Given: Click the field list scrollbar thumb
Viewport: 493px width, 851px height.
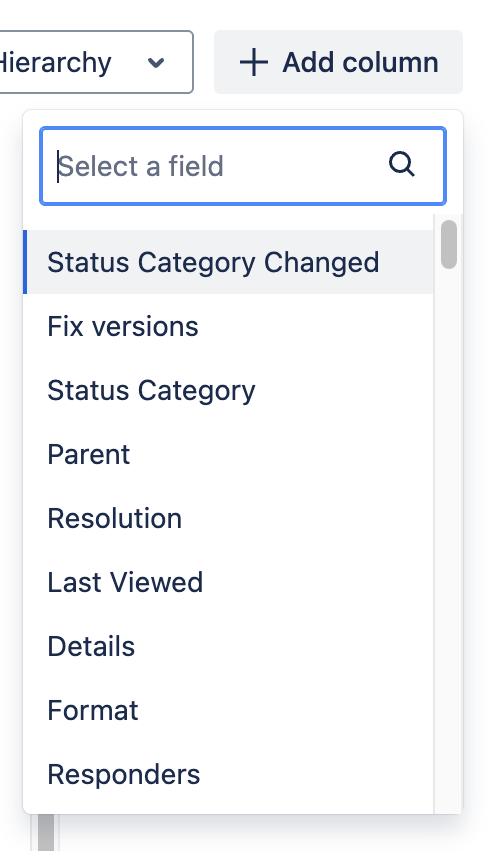Looking at the screenshot, I should pyautogui.click(x=449, y=244).
